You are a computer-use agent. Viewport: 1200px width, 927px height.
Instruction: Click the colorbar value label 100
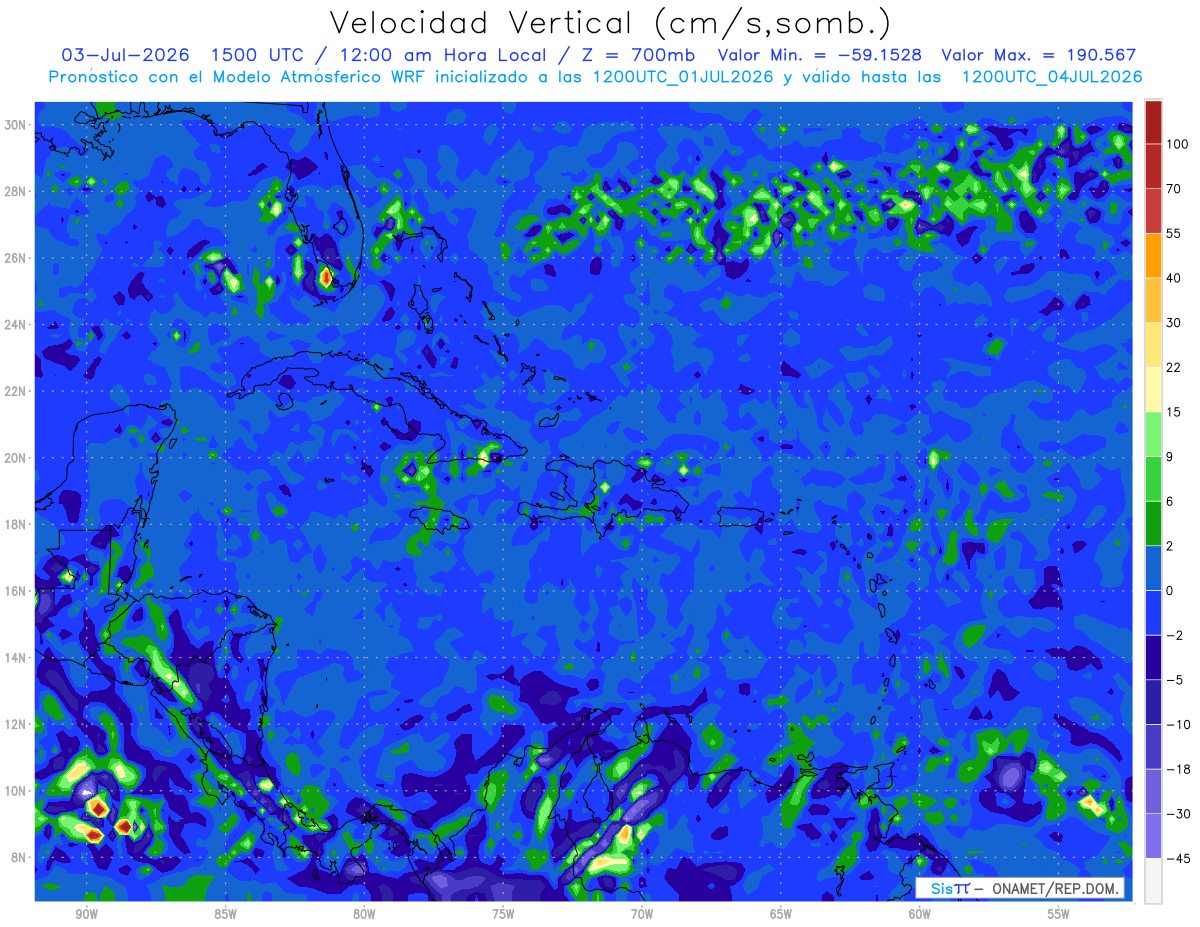point(1177,144)
